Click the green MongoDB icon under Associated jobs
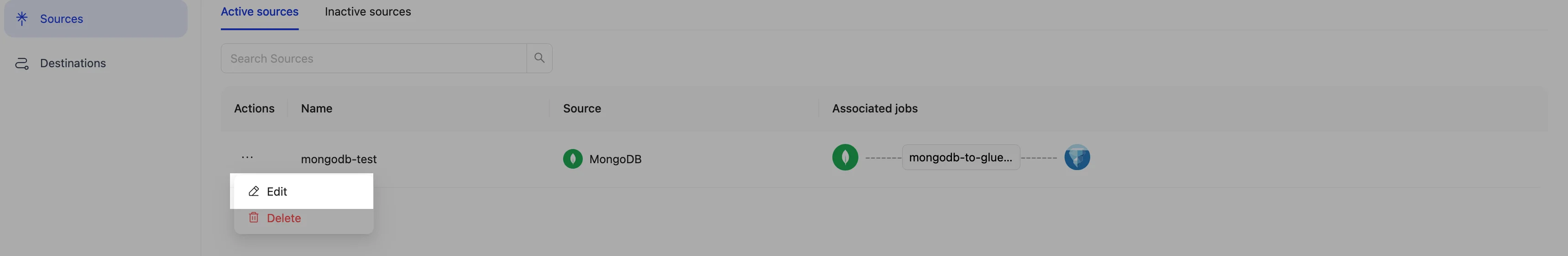This screenshot has height=256, width=1568. pyautogui.click(x=845, y=157)
